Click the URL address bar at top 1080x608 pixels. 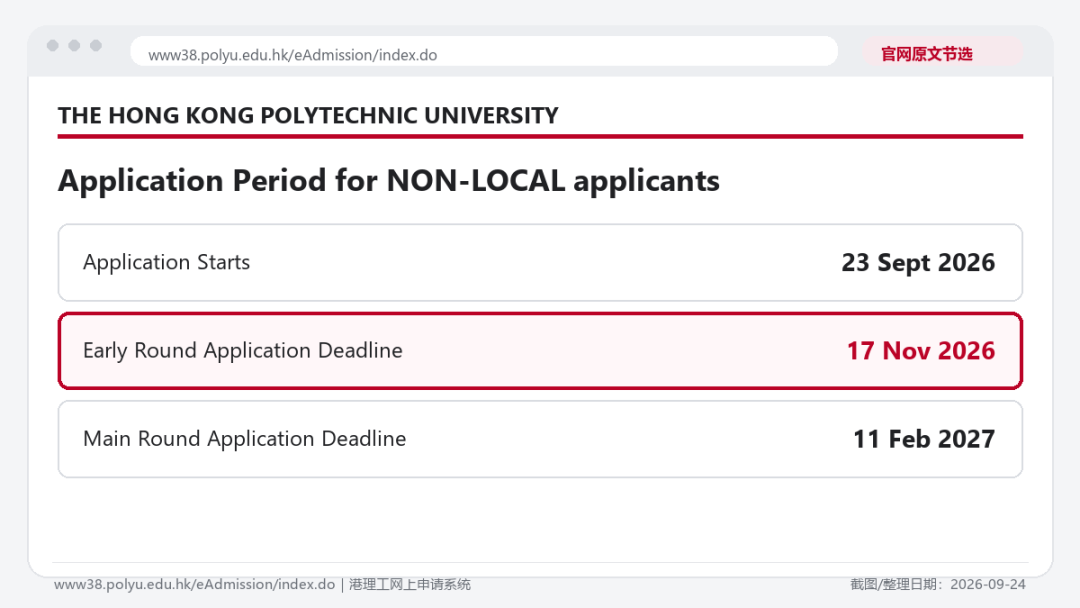click(x=484, y=52)
